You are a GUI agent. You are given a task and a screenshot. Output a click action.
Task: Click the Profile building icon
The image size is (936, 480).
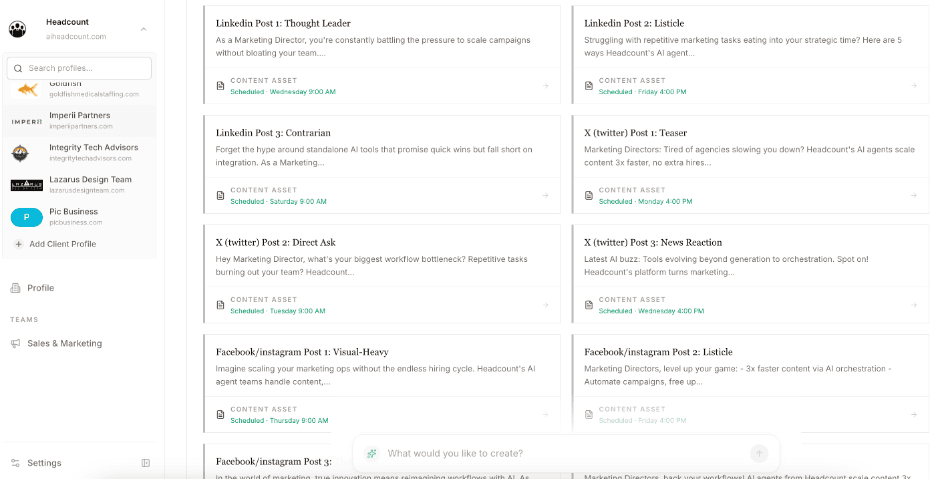click(15, 288)
